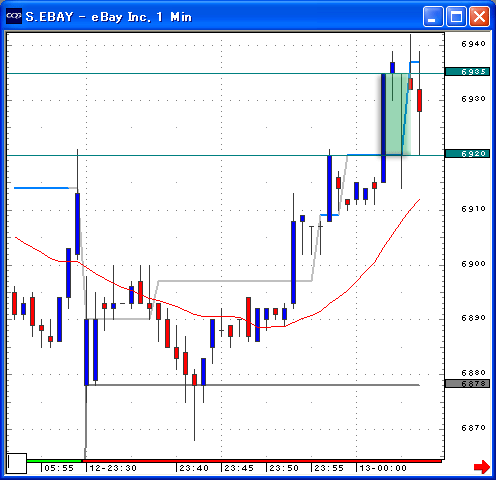The image size is (496, 480).
Task: Close the eBay chart window
Action: tap(479, 16)
